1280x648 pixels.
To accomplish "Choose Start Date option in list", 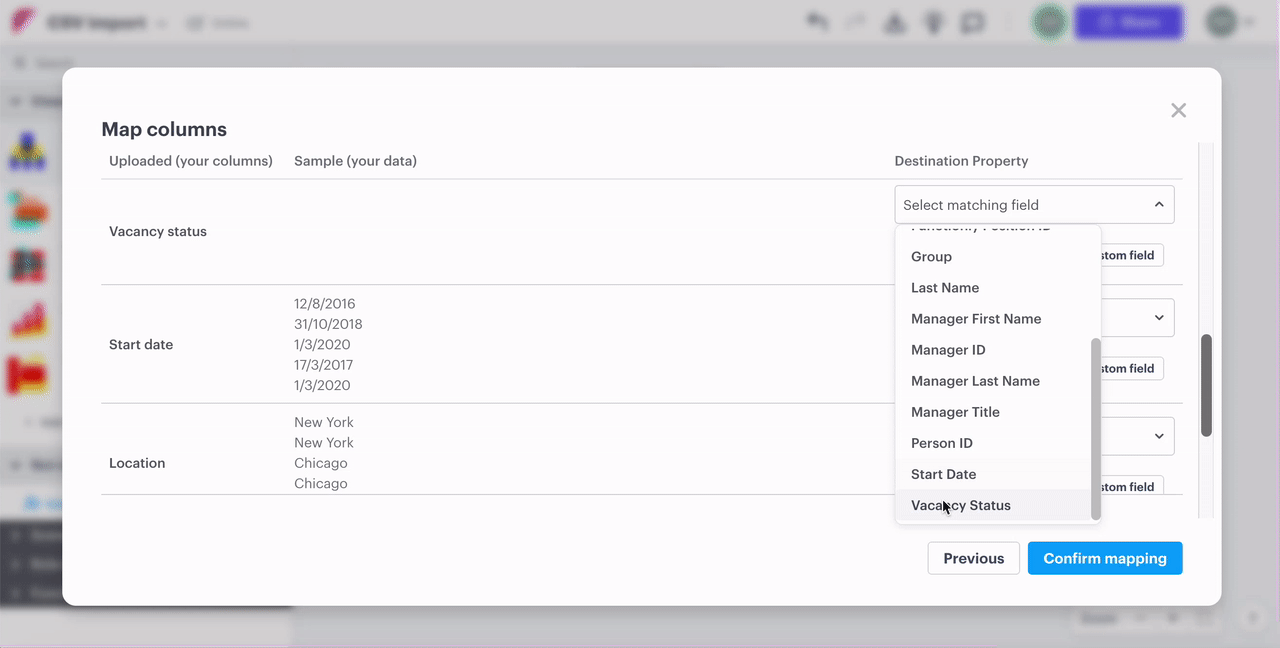I will [x=943, y=474].
